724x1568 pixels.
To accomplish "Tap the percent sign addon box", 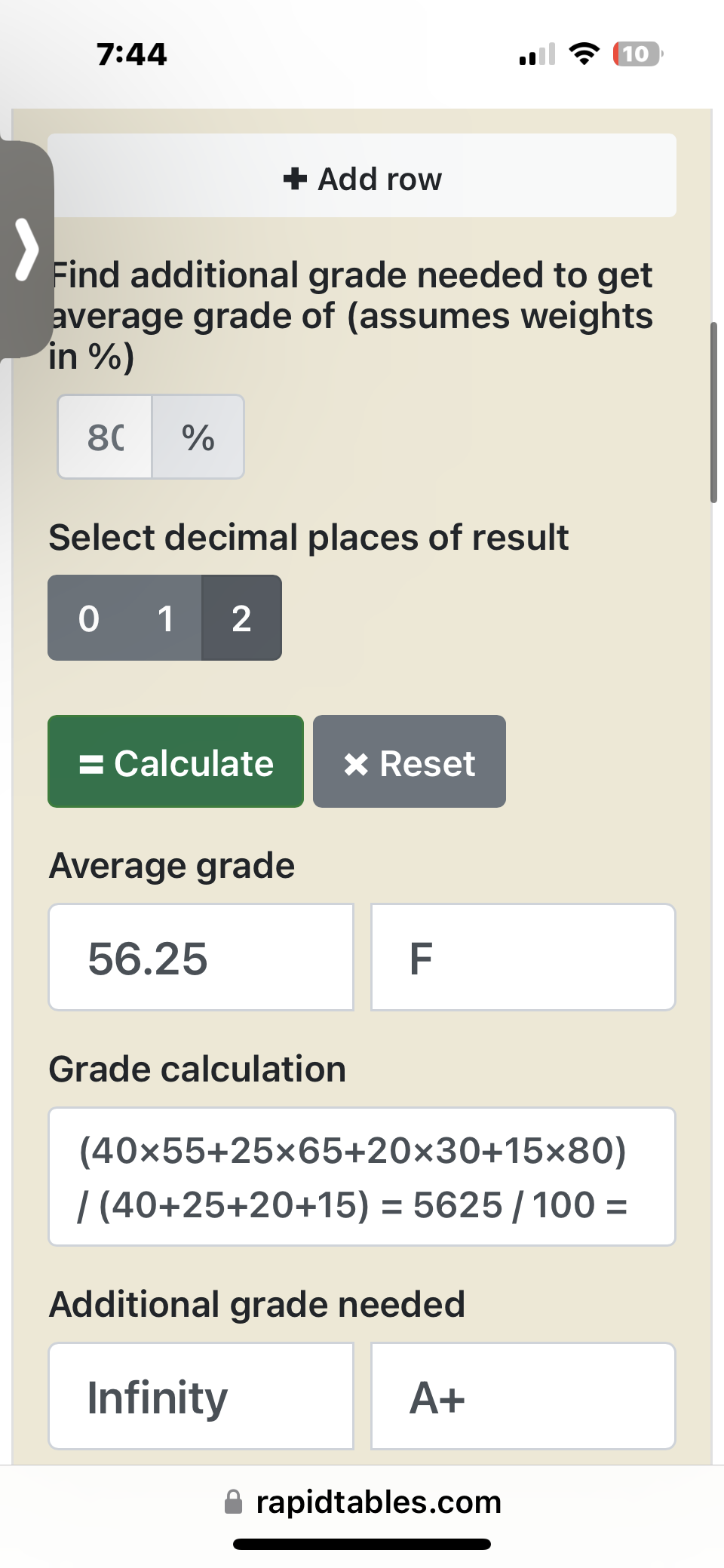I will pos(198,437).
